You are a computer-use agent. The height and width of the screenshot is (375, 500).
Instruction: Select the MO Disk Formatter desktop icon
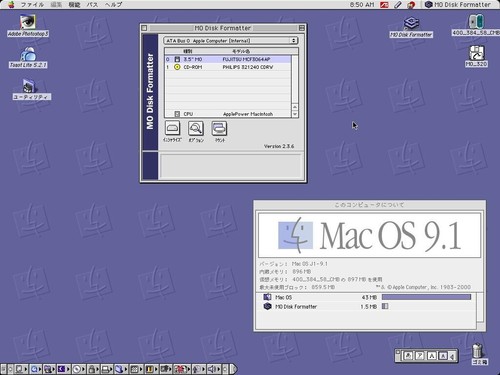point(411,27)
